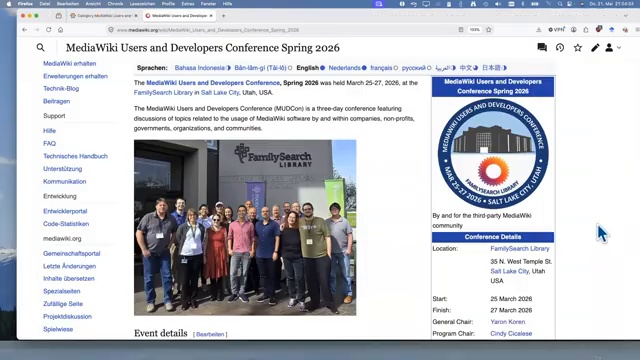Select the MediaWiki Users and Developers tab
The image size is (640, 360).
179,16
